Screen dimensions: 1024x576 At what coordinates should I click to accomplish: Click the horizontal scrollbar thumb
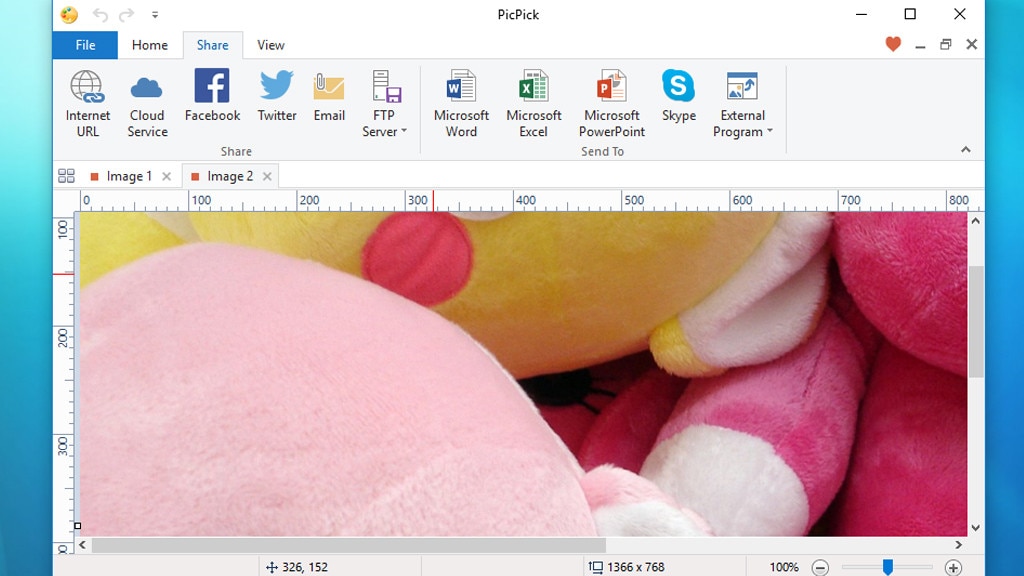click(349, 545)
